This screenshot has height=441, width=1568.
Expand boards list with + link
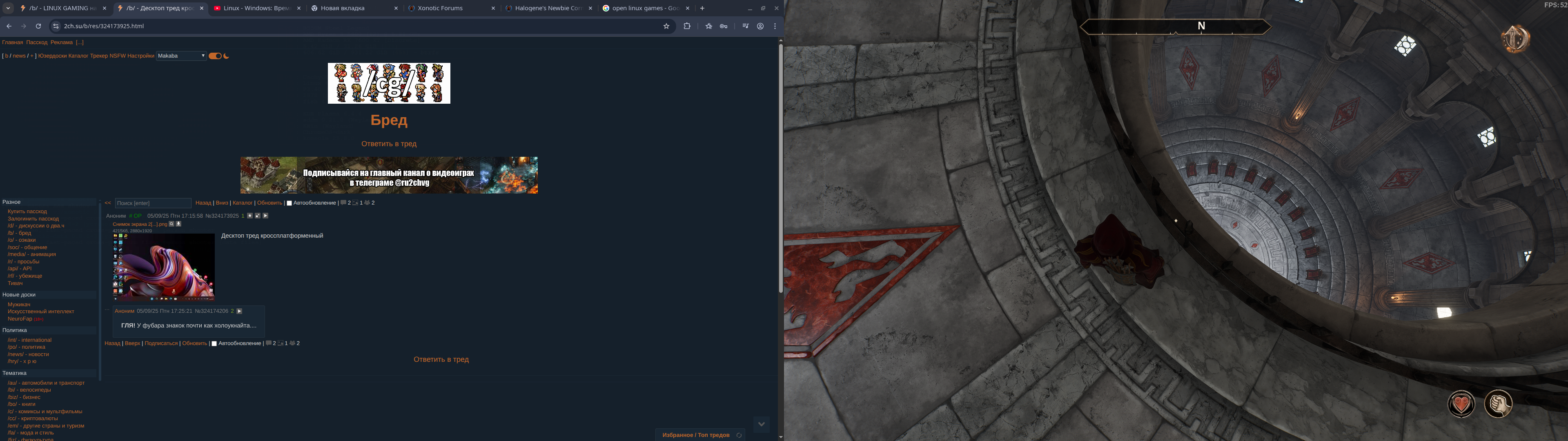[x=32, y=56]
